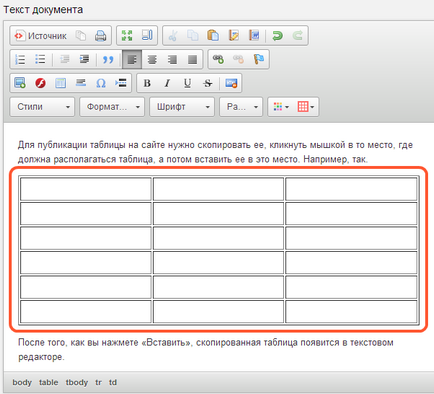434x394 pixels.
Task: Click the 'Текст документа' heading
Action: tap(43, 10)
